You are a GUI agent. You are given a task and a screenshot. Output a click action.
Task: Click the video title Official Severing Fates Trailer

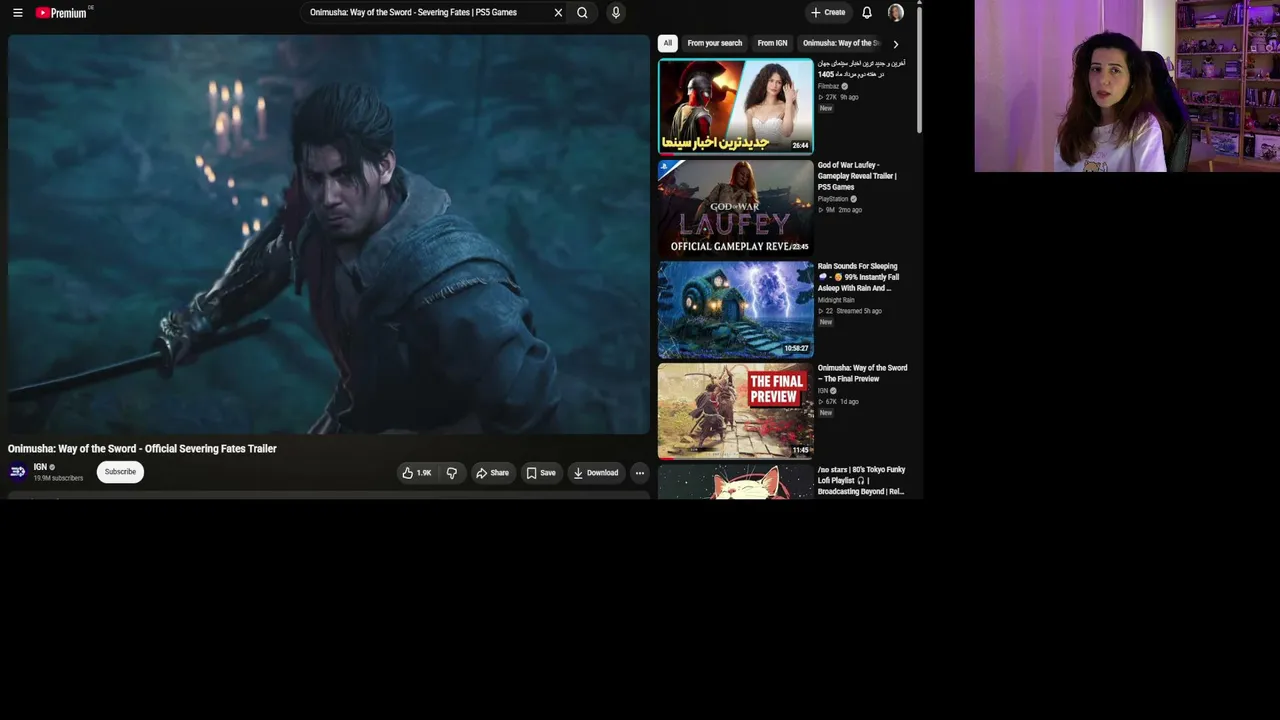coord(142,449)
